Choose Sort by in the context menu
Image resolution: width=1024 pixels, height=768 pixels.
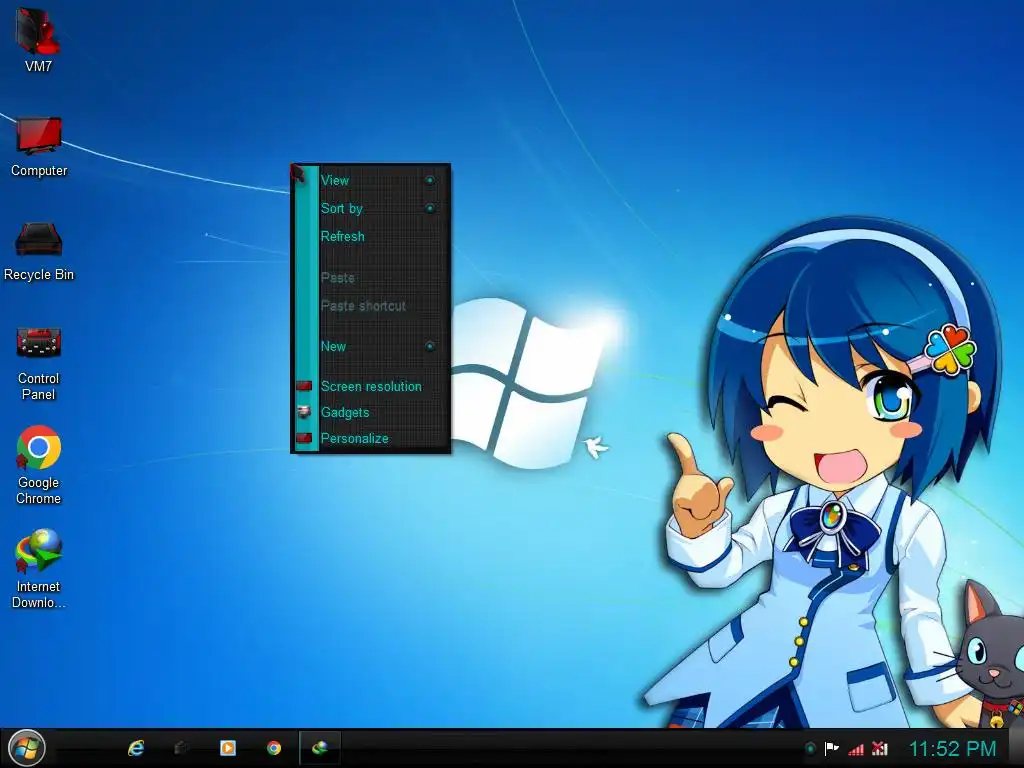click(371, 208)
